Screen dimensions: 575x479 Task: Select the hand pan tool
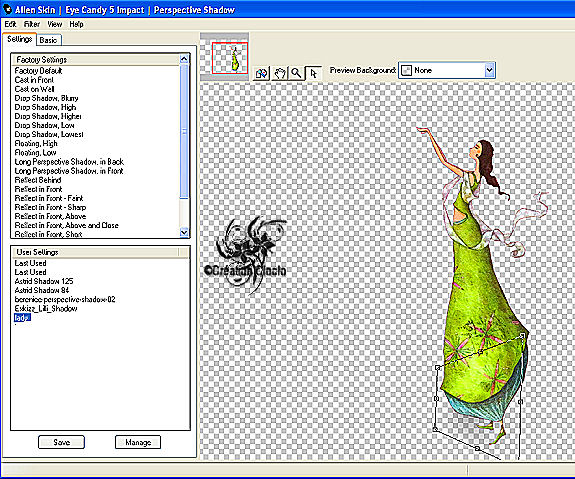tap(280, 73)
